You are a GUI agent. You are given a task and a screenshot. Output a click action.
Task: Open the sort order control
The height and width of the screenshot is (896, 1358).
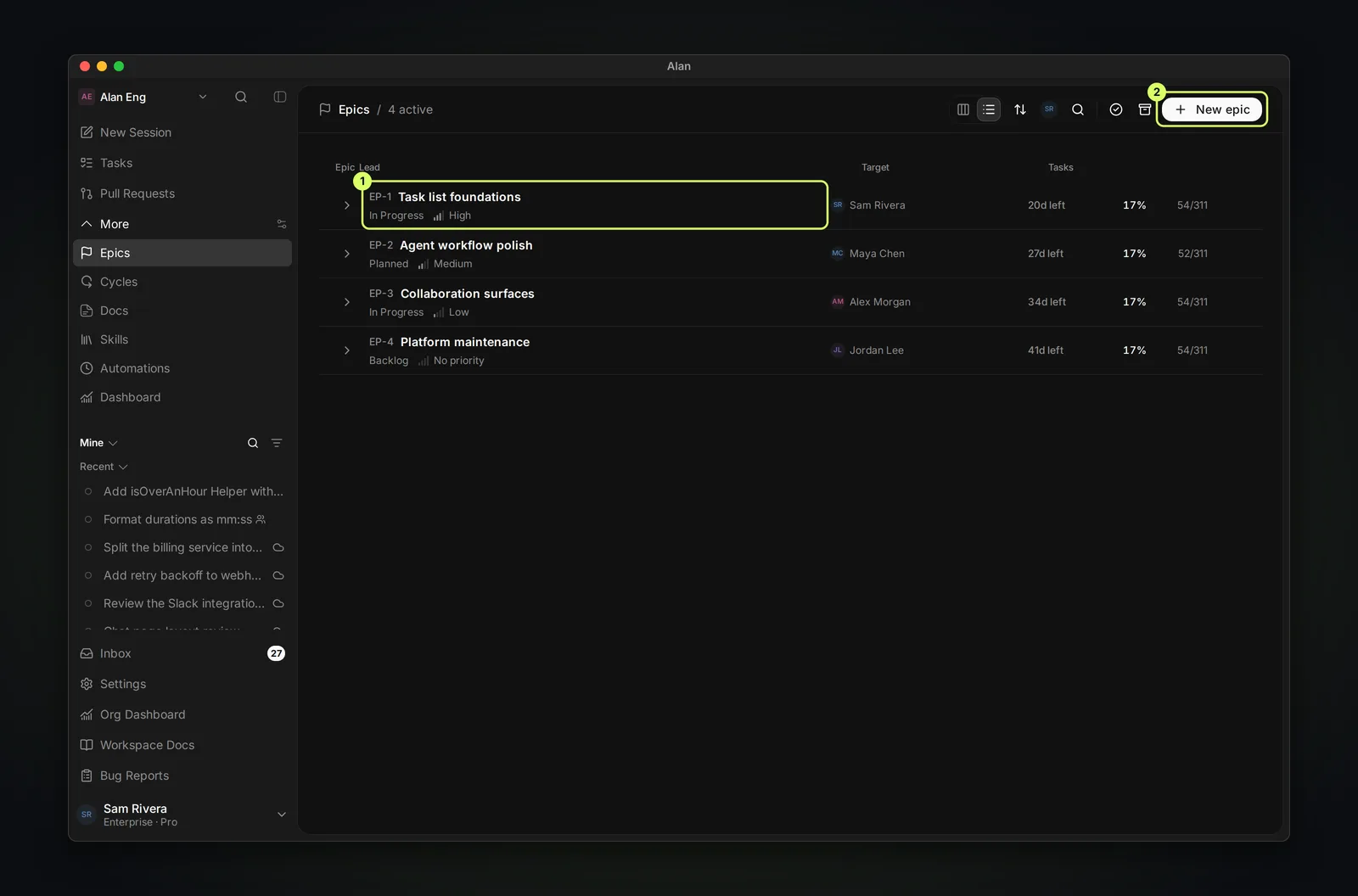click(x=1020, y=109)
